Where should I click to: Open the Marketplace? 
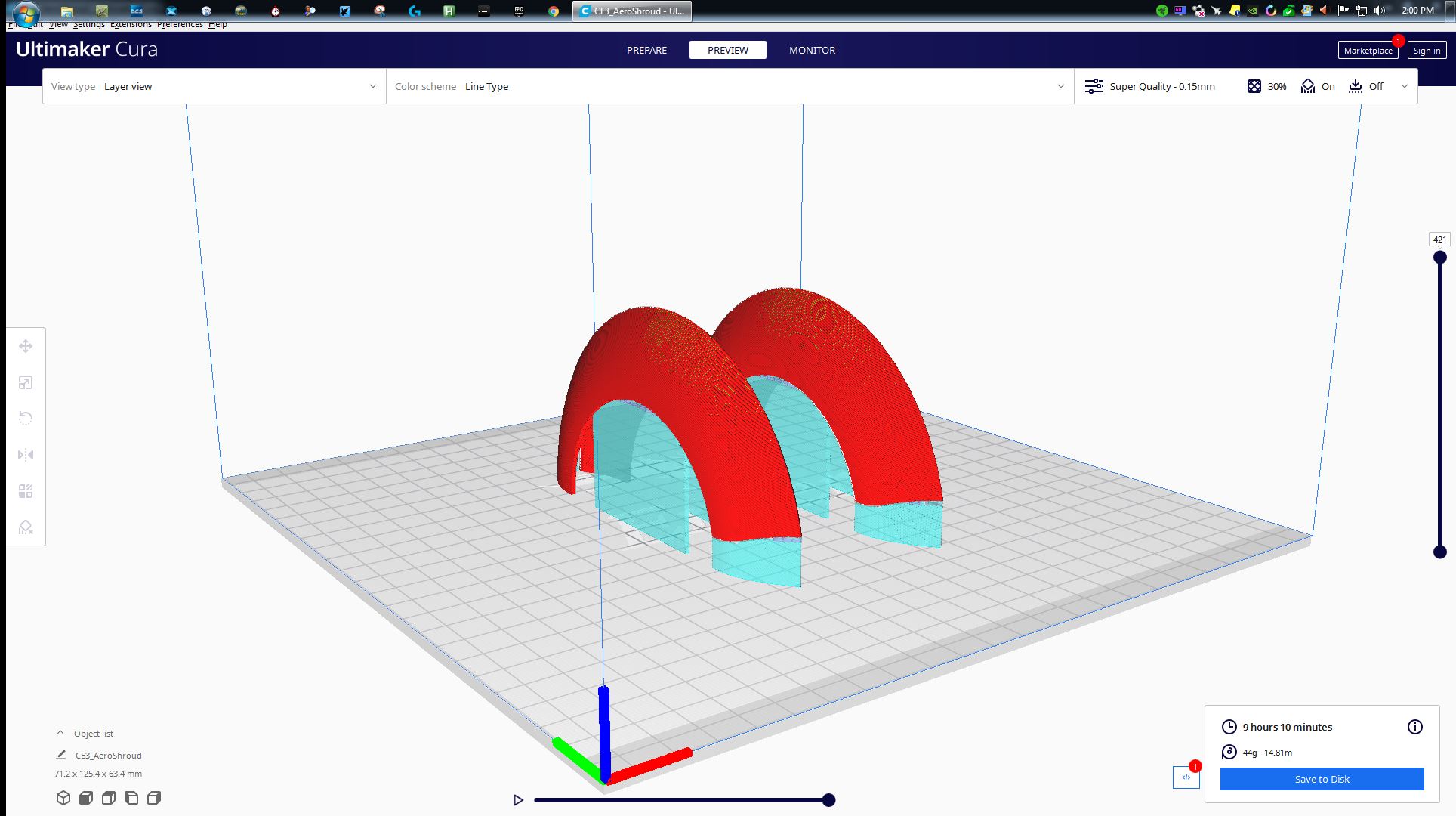click(x=1368, y=50)
